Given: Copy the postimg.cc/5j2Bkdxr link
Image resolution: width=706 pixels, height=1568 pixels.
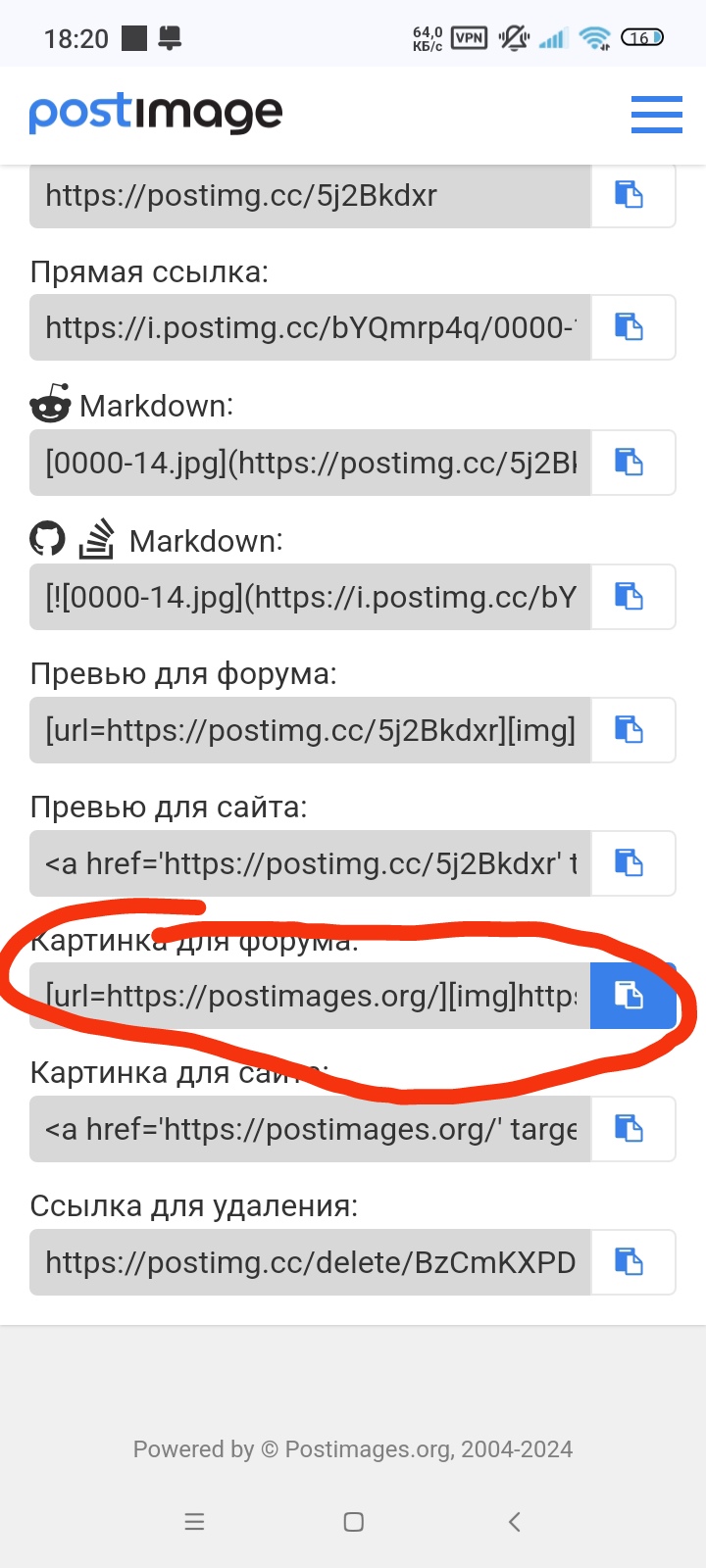Looking at the screenshot, I should [x=632, y=195].
